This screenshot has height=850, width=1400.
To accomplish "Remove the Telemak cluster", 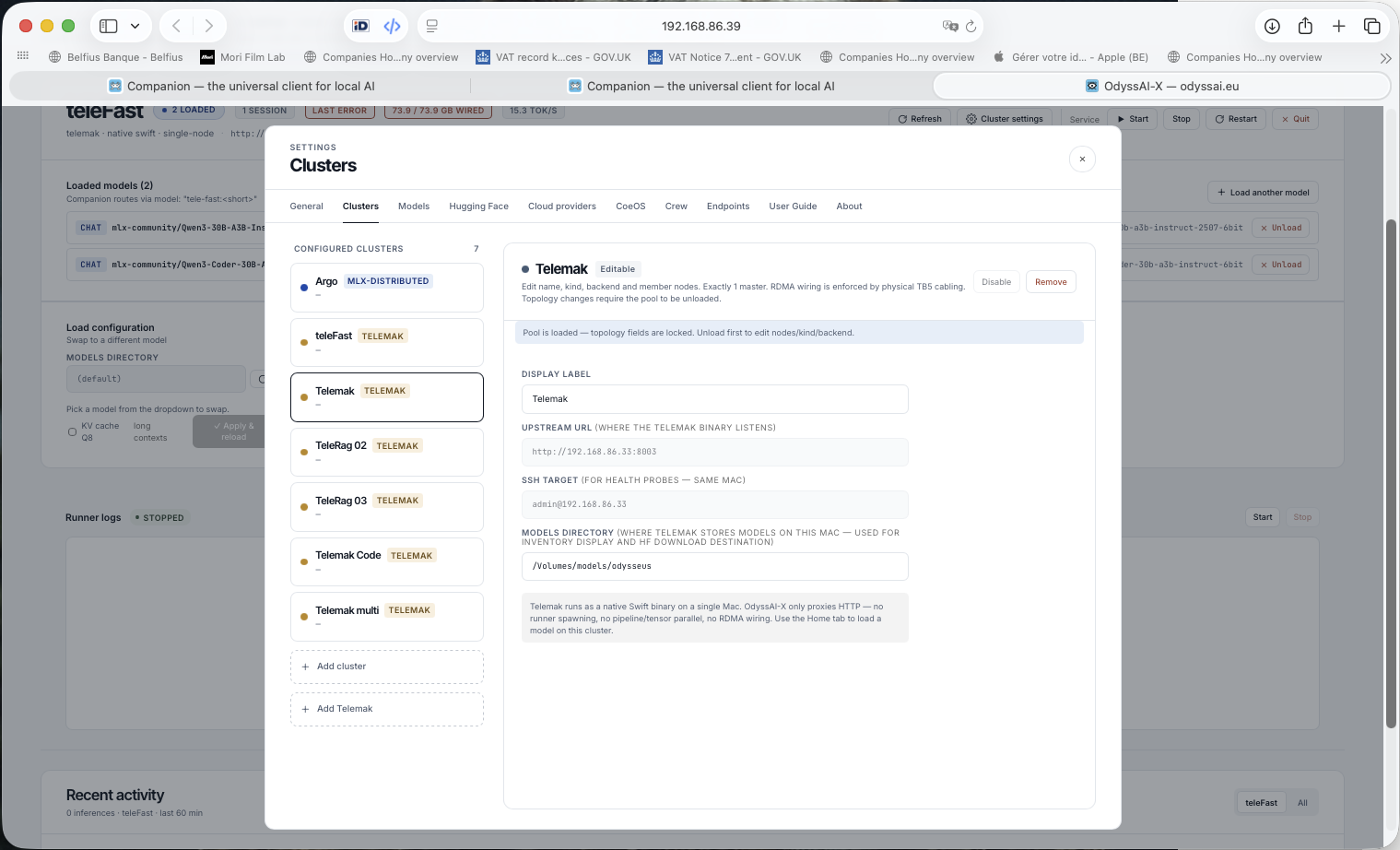I will click(x=1051, y=282).
